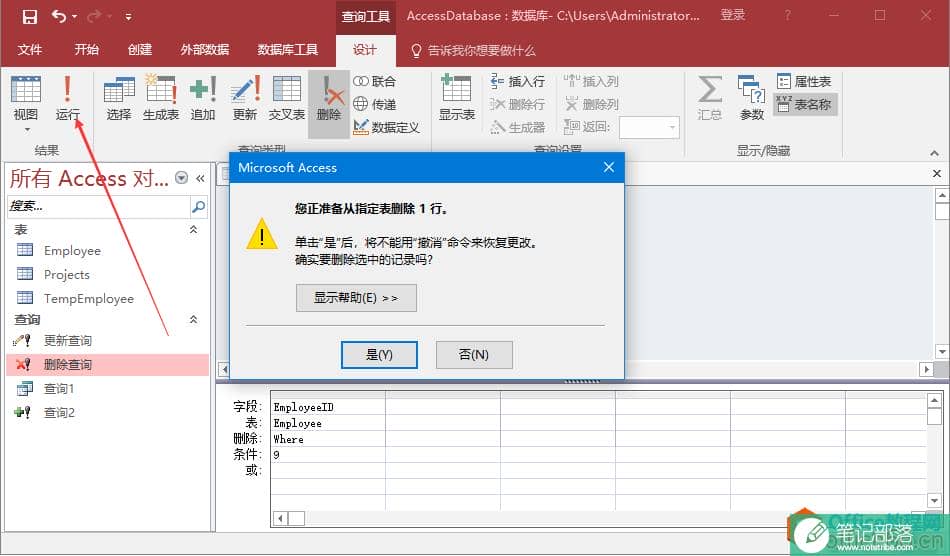Click the design grid horizontal scroll left arrow
Image resolution: width=950 pixels, height=556 pixels.
pyautogui.click(x=280, y=518)
